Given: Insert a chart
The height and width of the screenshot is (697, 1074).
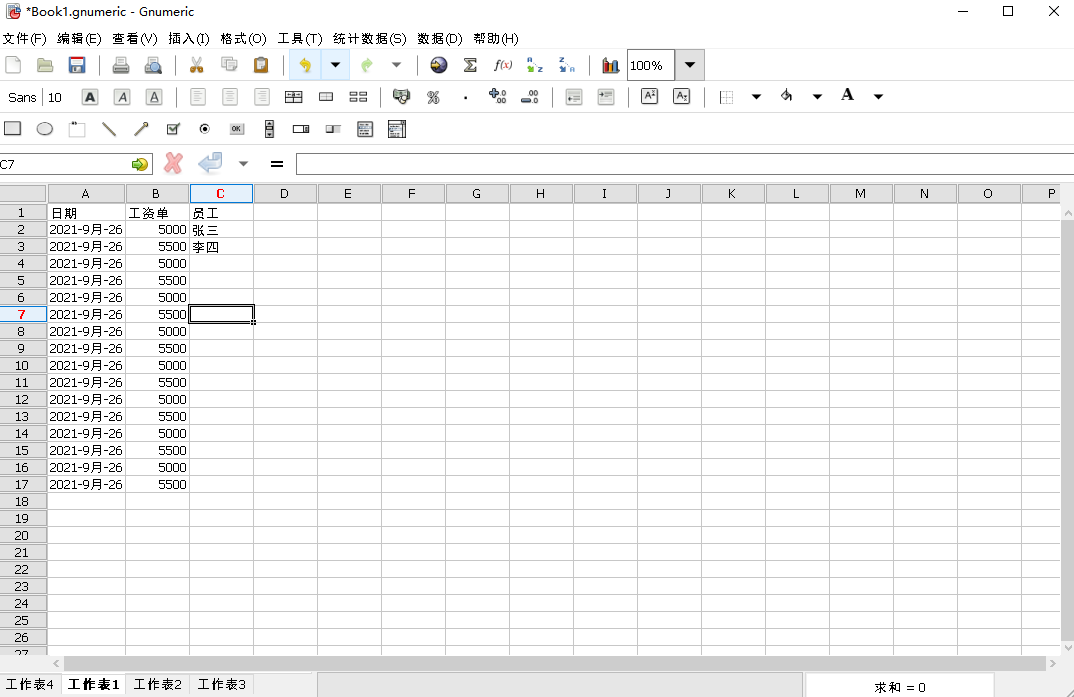Looking at the screenshot, I should click(610, 65).
